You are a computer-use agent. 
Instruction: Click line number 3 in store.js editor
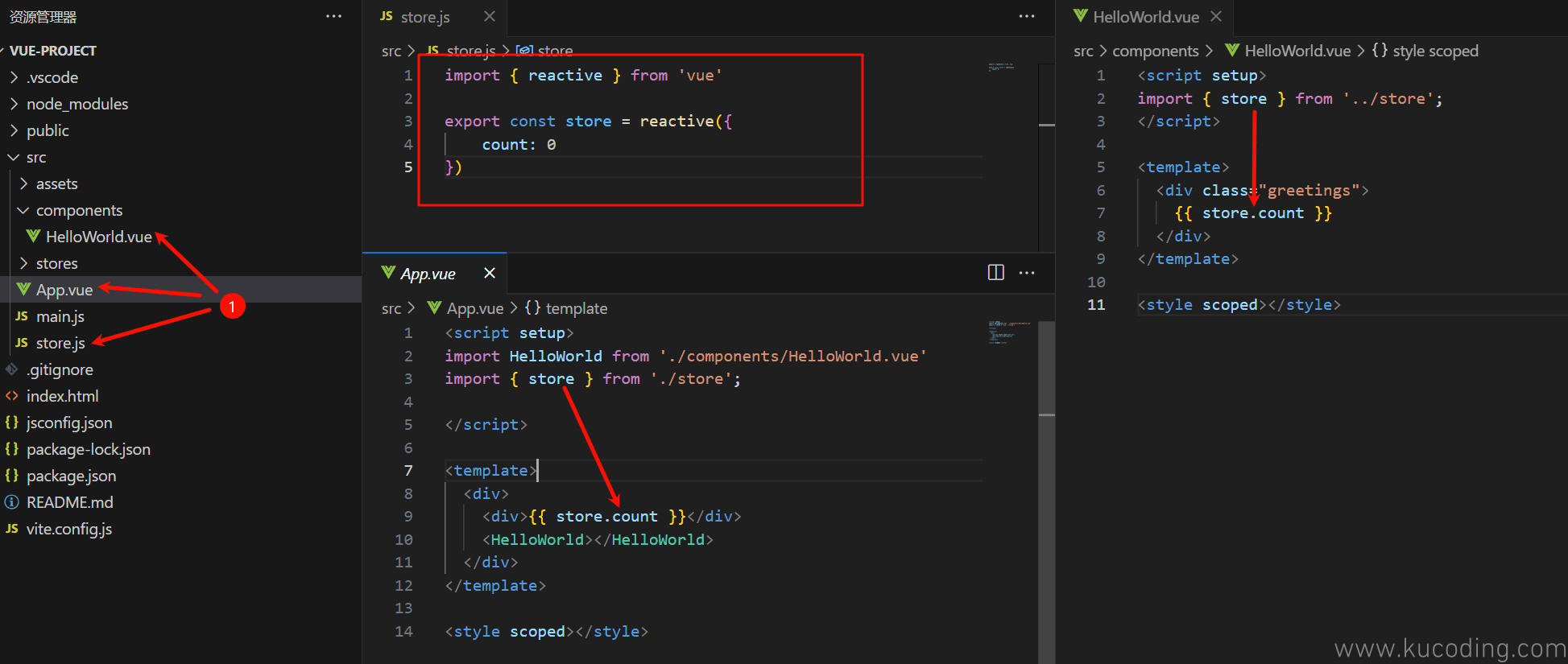[x=408, y=121]
